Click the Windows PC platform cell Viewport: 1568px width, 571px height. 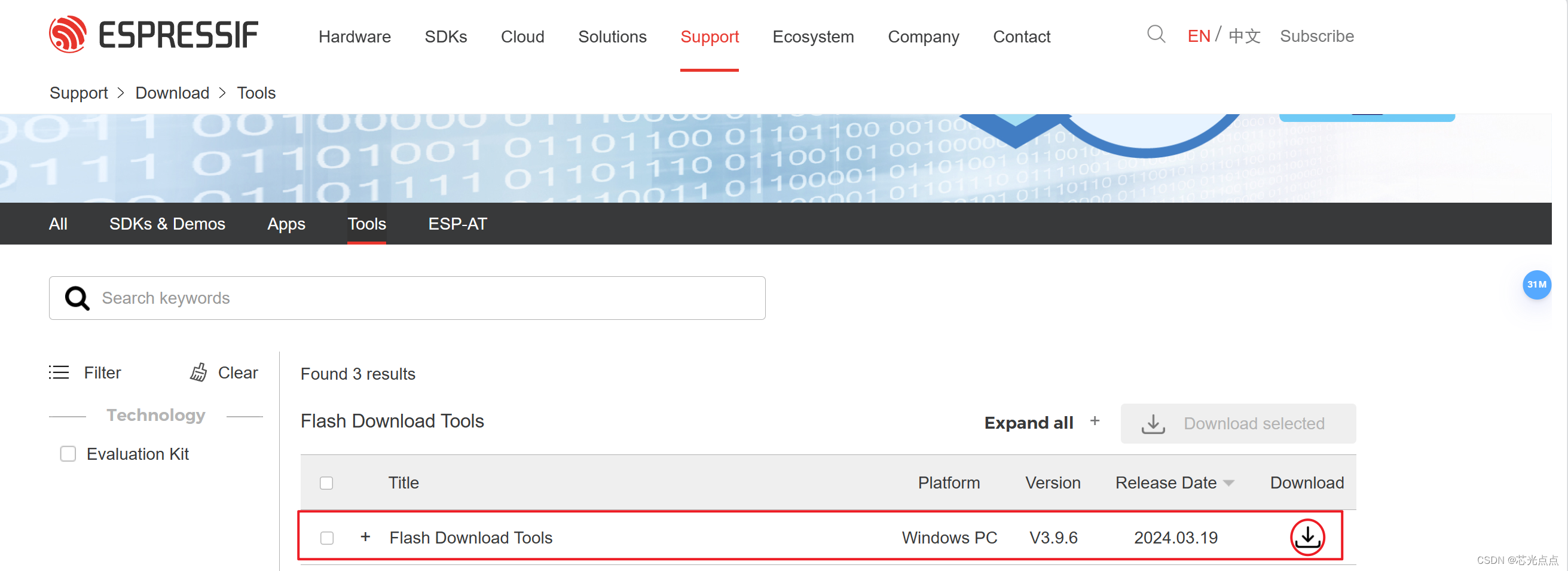(949, 538)
